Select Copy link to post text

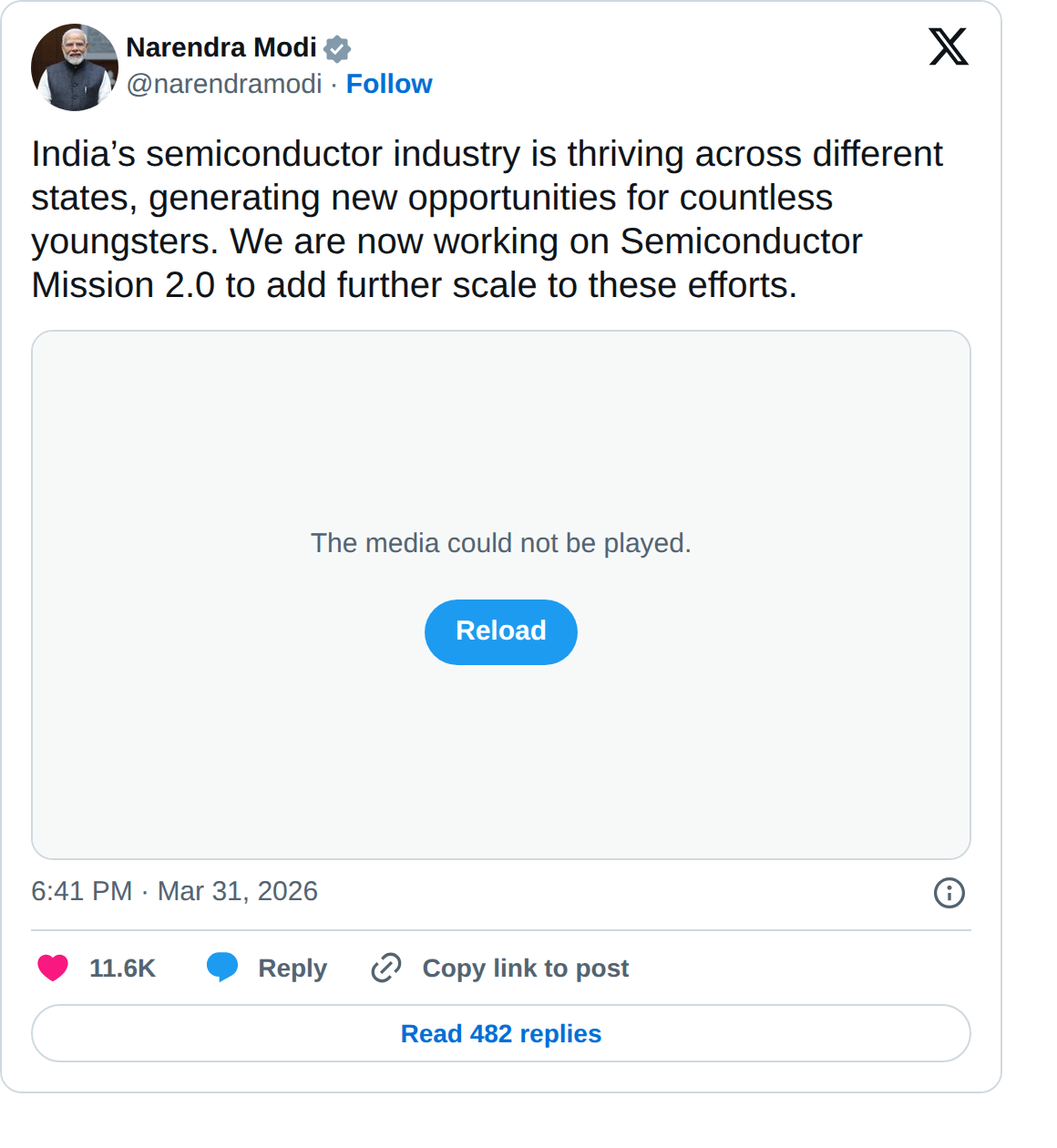pyautogui.click(x=526, y=969)
